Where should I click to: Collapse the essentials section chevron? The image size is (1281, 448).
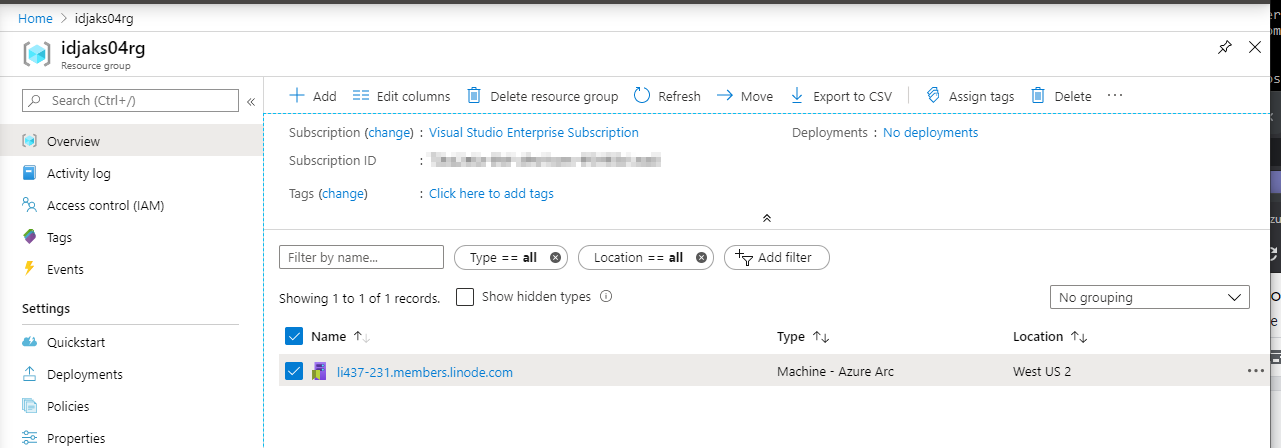pyautogui.click(x=767, y=218)
